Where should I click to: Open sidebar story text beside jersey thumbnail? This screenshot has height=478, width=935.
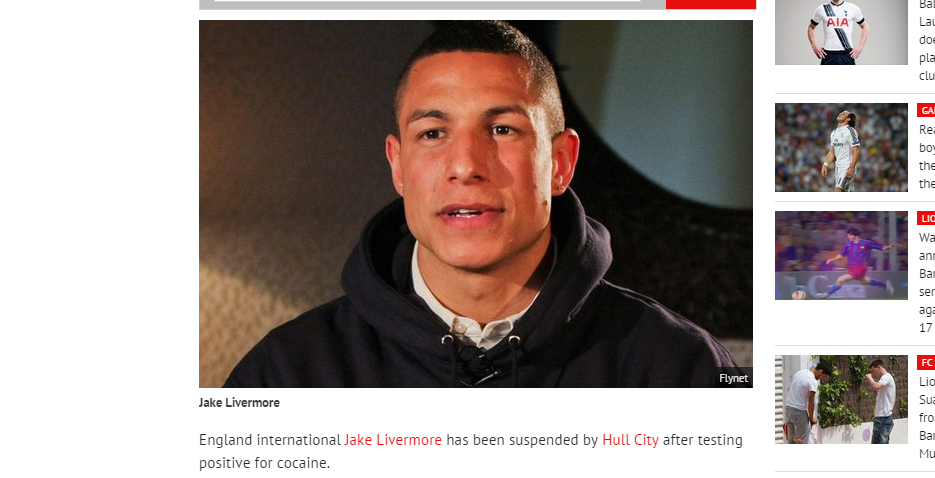pos(927,41)
